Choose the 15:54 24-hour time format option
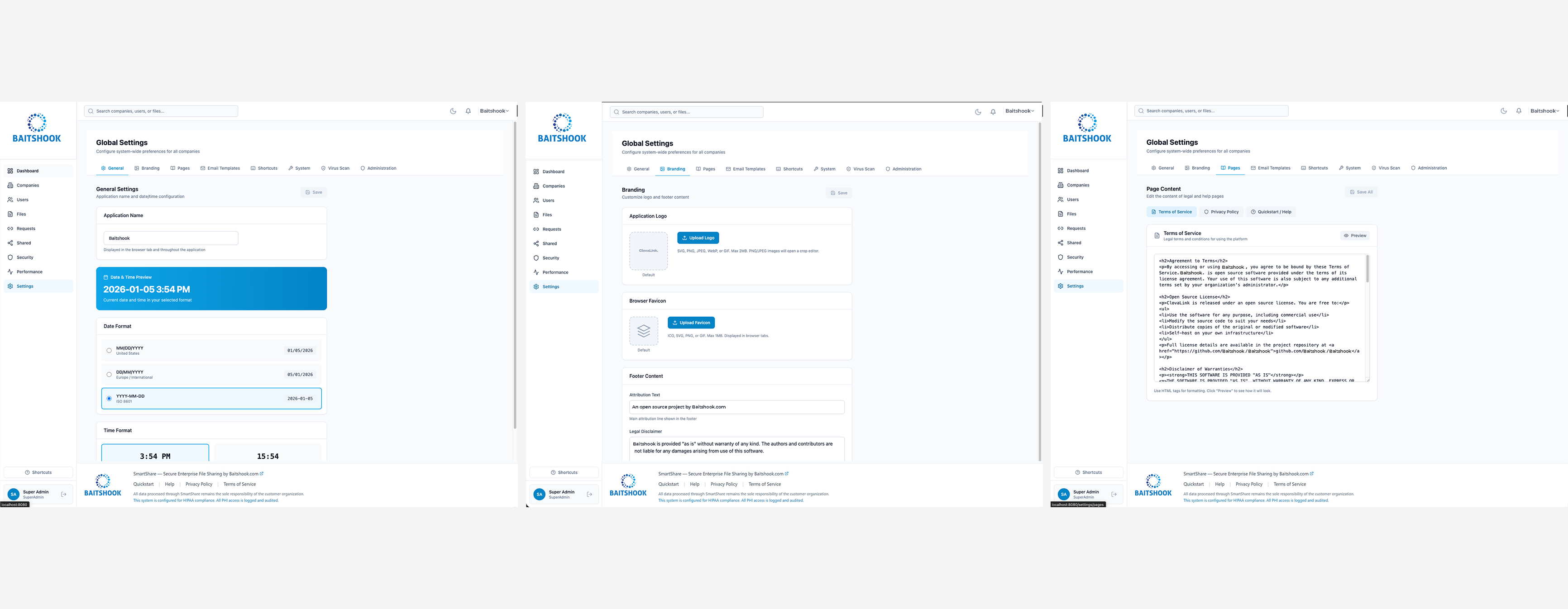Image resolution: width=1568 pixels, height=609 pixels. [x=267, y=456]
